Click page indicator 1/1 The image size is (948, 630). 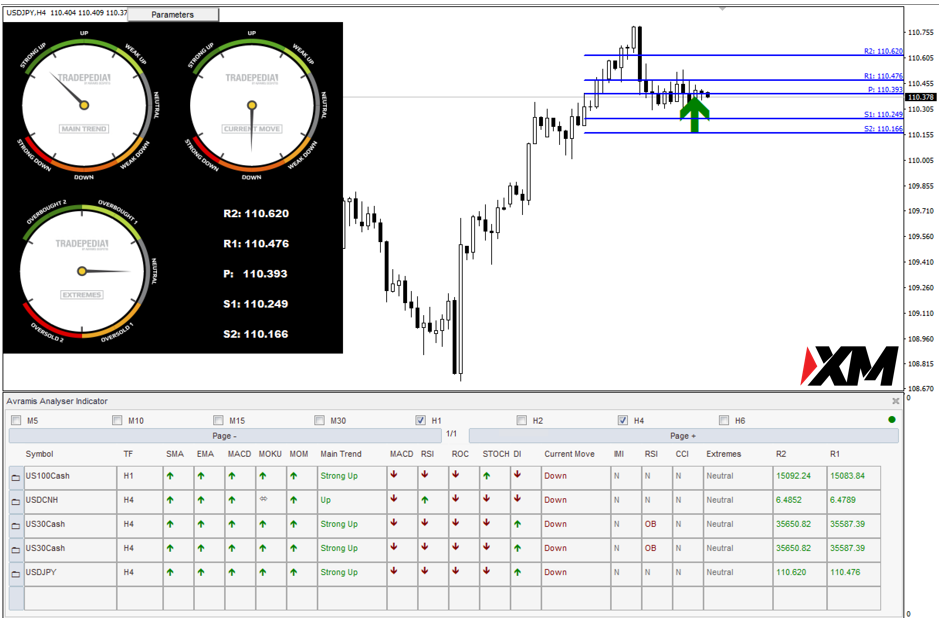click(452, 434)
